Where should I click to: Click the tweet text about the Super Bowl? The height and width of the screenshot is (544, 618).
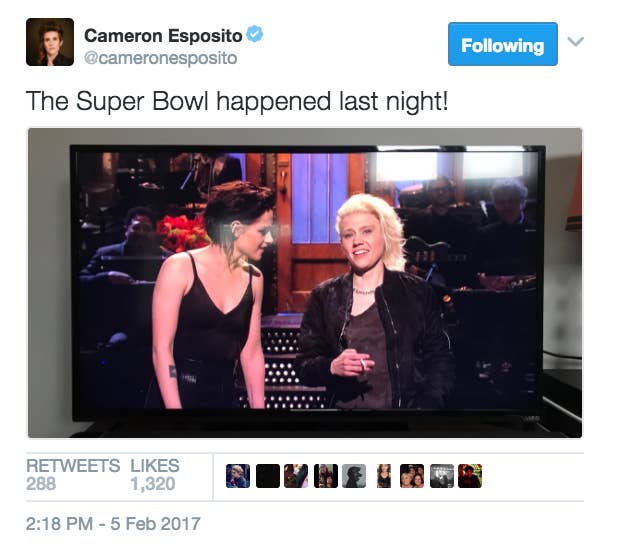point(237,101)
